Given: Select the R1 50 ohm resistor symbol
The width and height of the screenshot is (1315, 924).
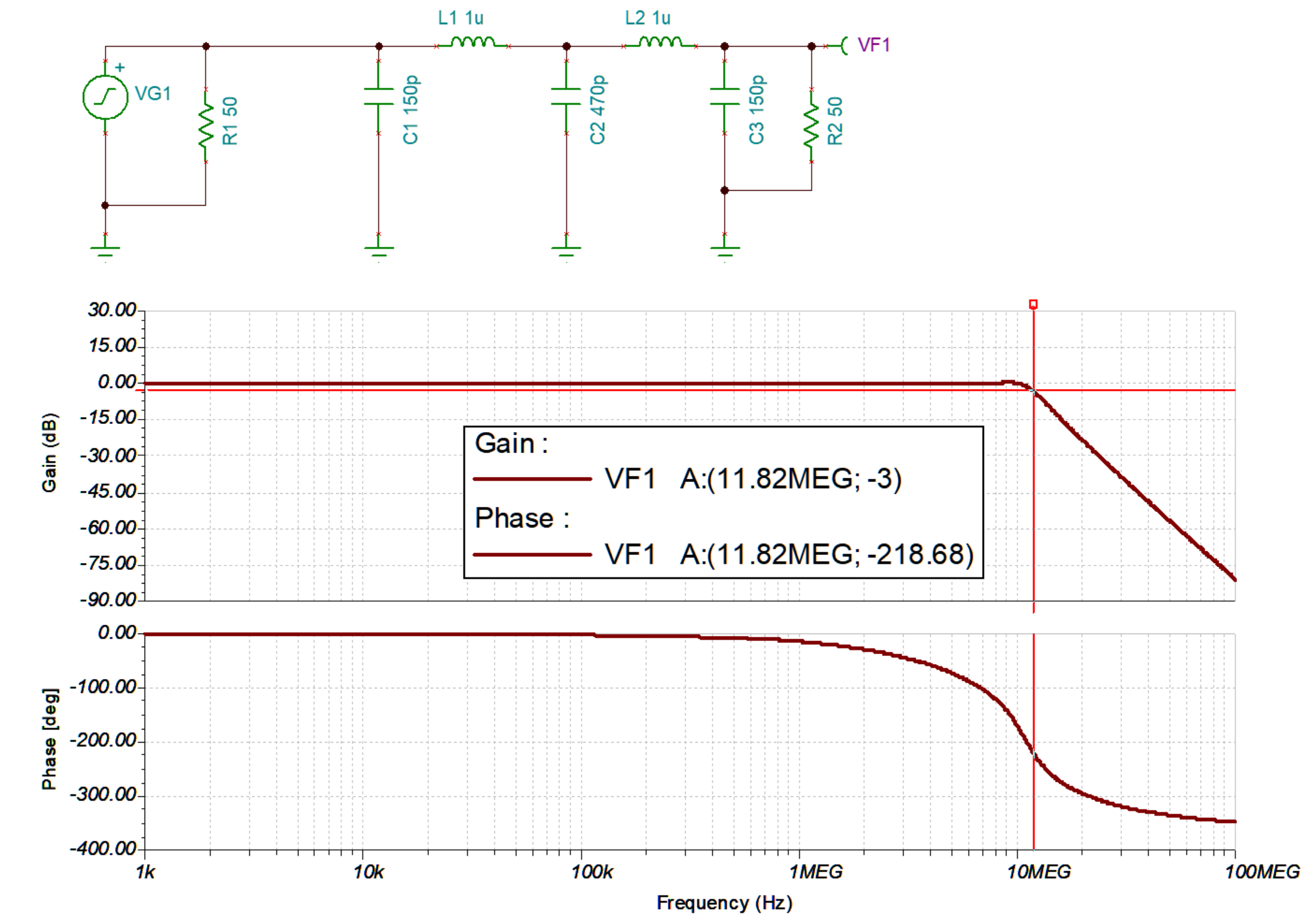Looking at the screenshot, I should click(206, 125).
